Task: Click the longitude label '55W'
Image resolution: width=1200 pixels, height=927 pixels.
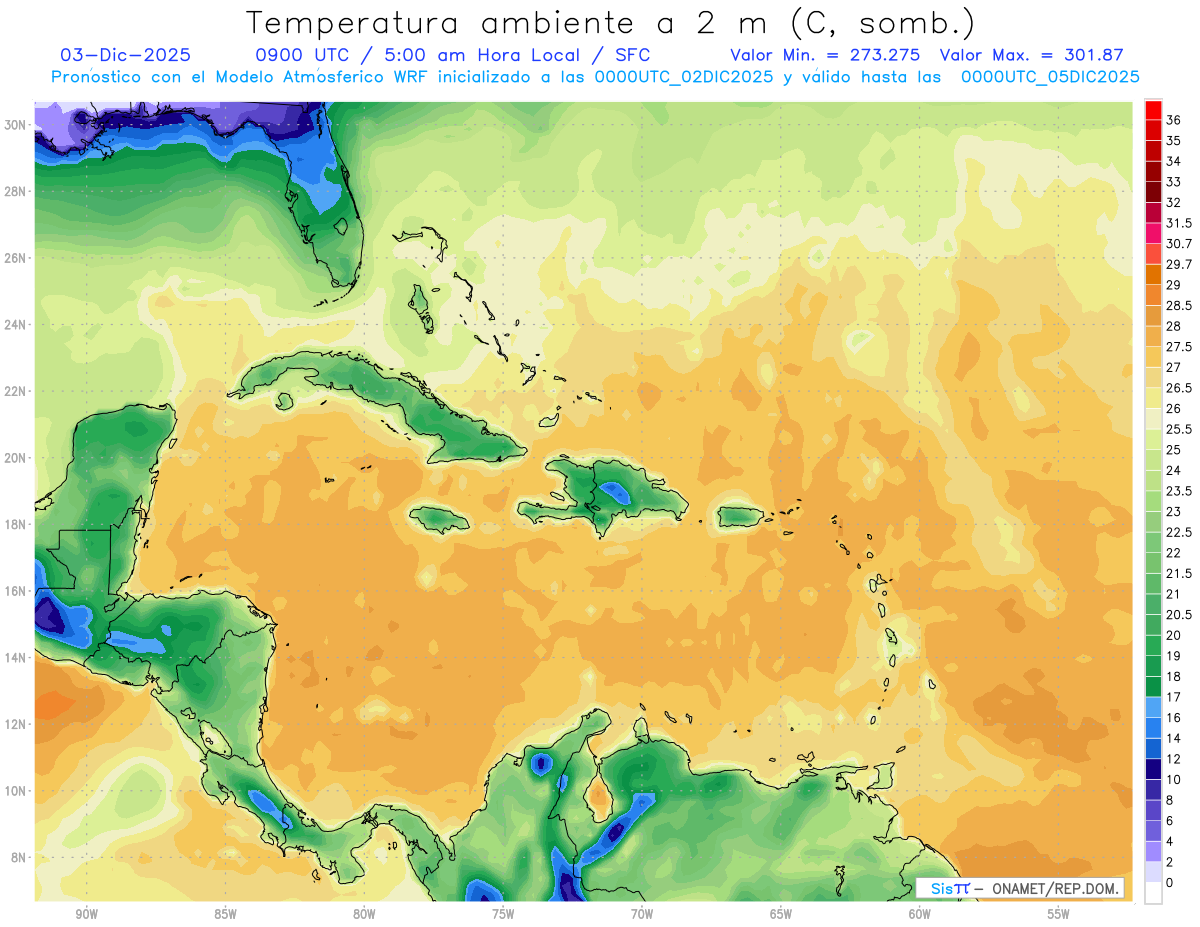Action: [x=1059, y=914]
